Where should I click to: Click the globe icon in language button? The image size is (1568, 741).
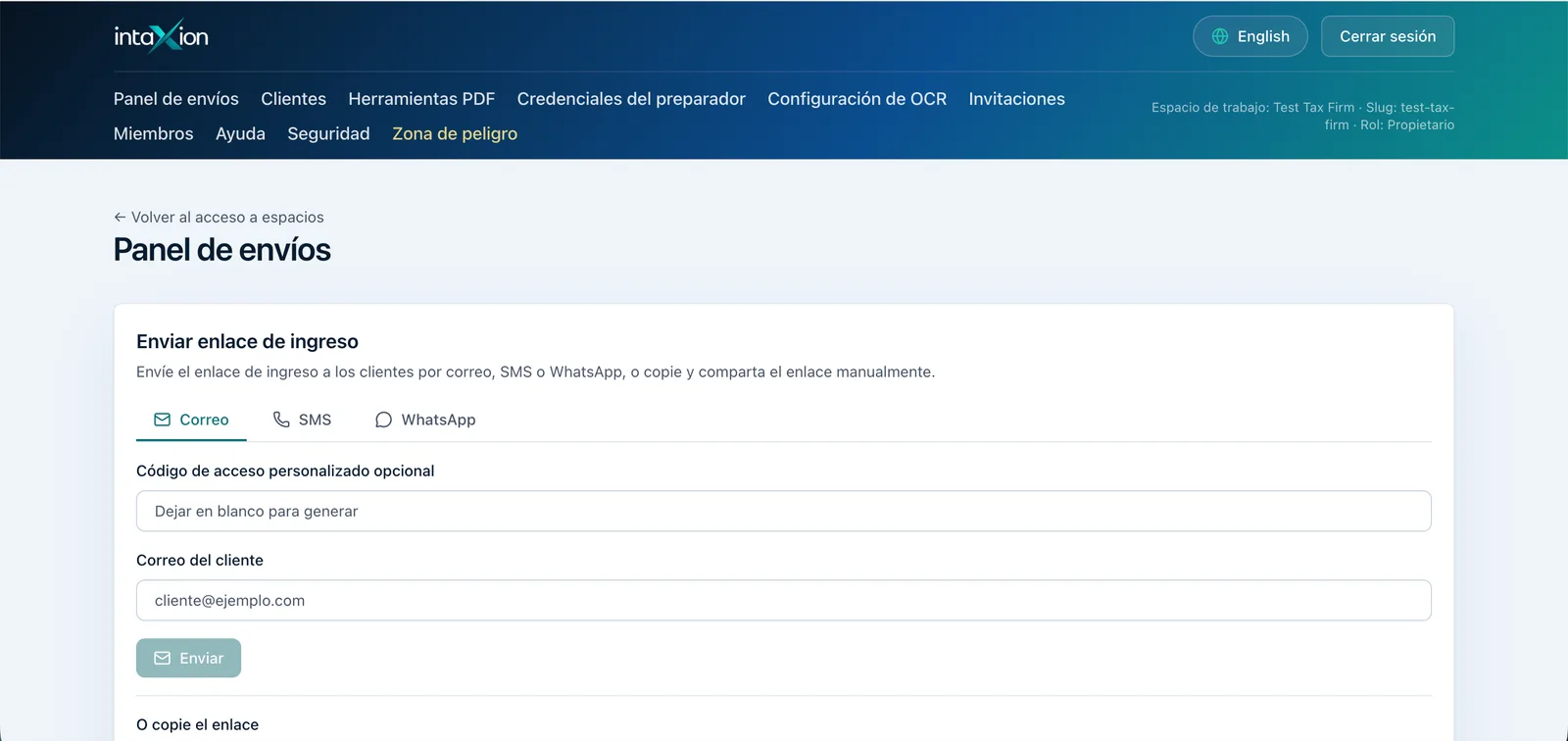pos(1220,36)
